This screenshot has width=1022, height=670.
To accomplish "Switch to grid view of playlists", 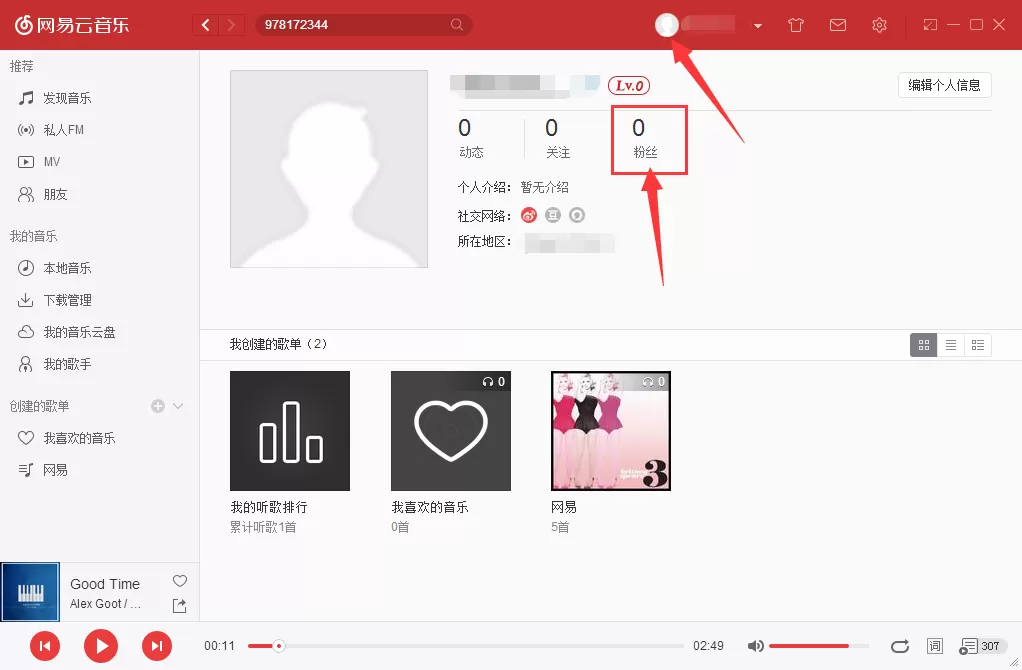I will 924,345.
